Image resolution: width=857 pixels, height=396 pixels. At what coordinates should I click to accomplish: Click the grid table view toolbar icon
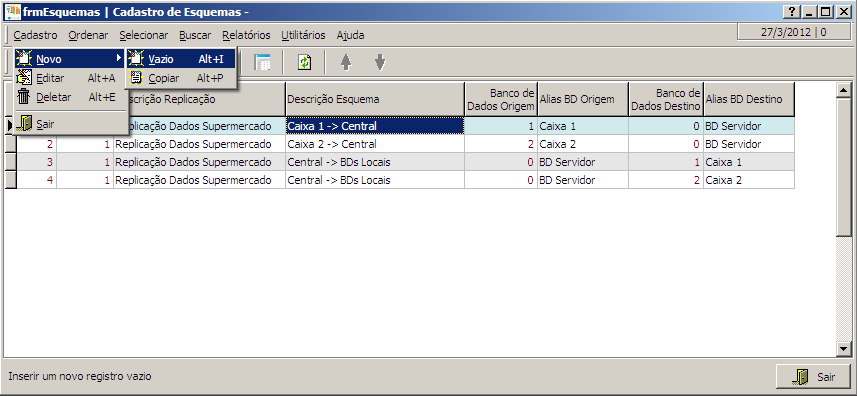263,62
